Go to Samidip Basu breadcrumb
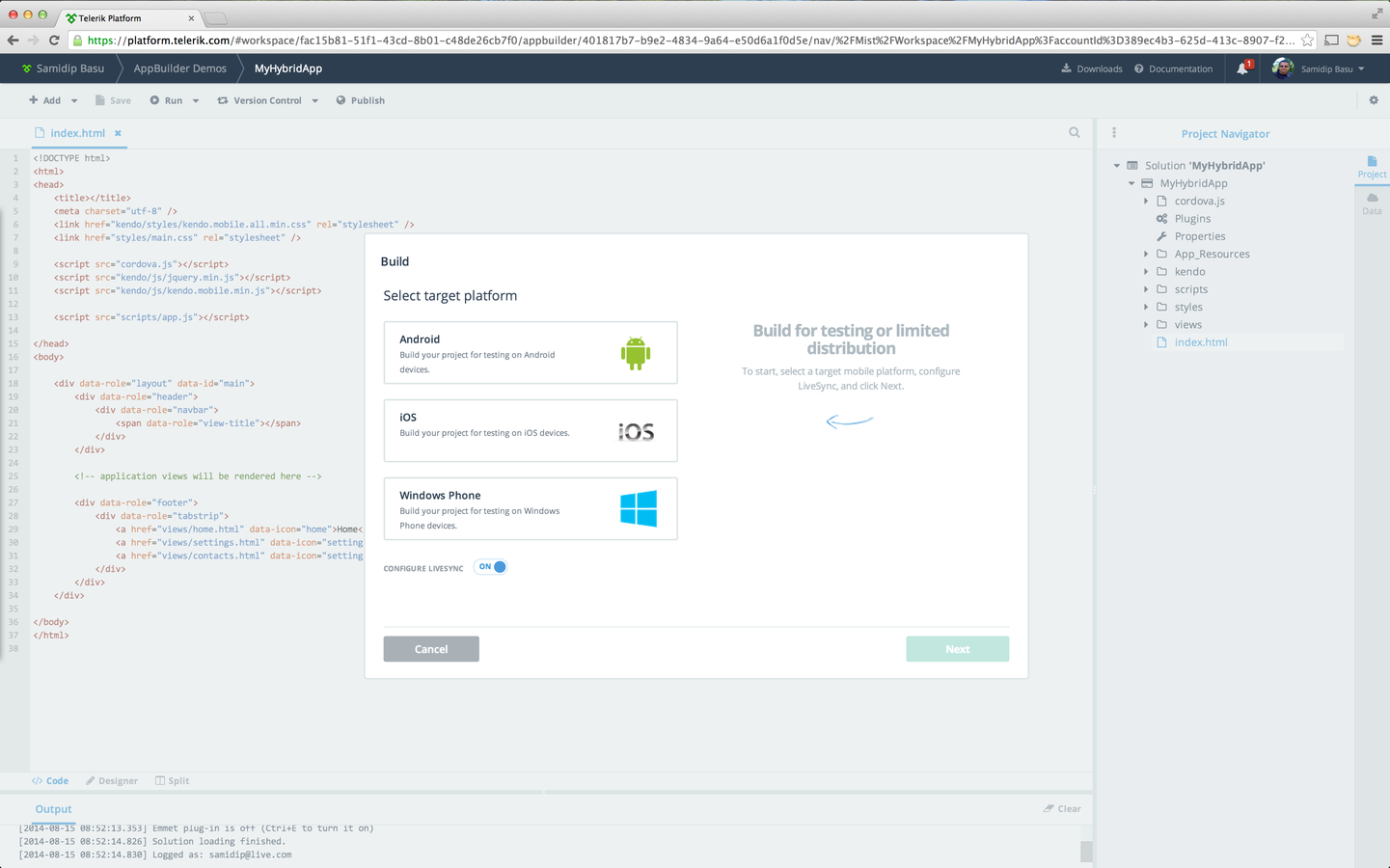 pyautogui.click(x=63, y=68)
